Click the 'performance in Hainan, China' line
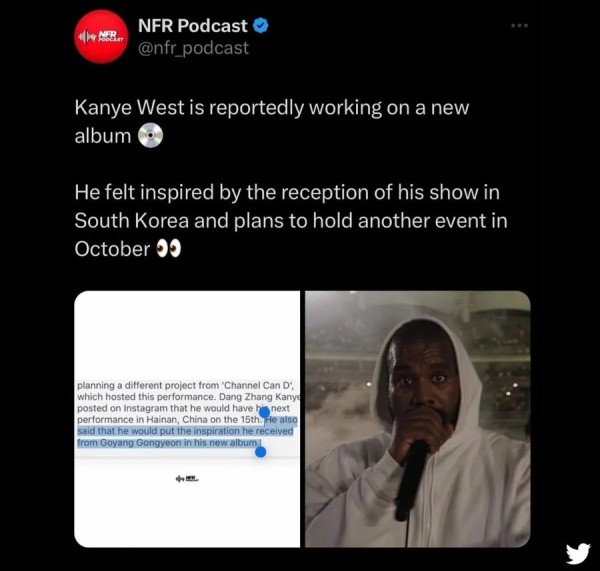600x571 pixels. 170,419
